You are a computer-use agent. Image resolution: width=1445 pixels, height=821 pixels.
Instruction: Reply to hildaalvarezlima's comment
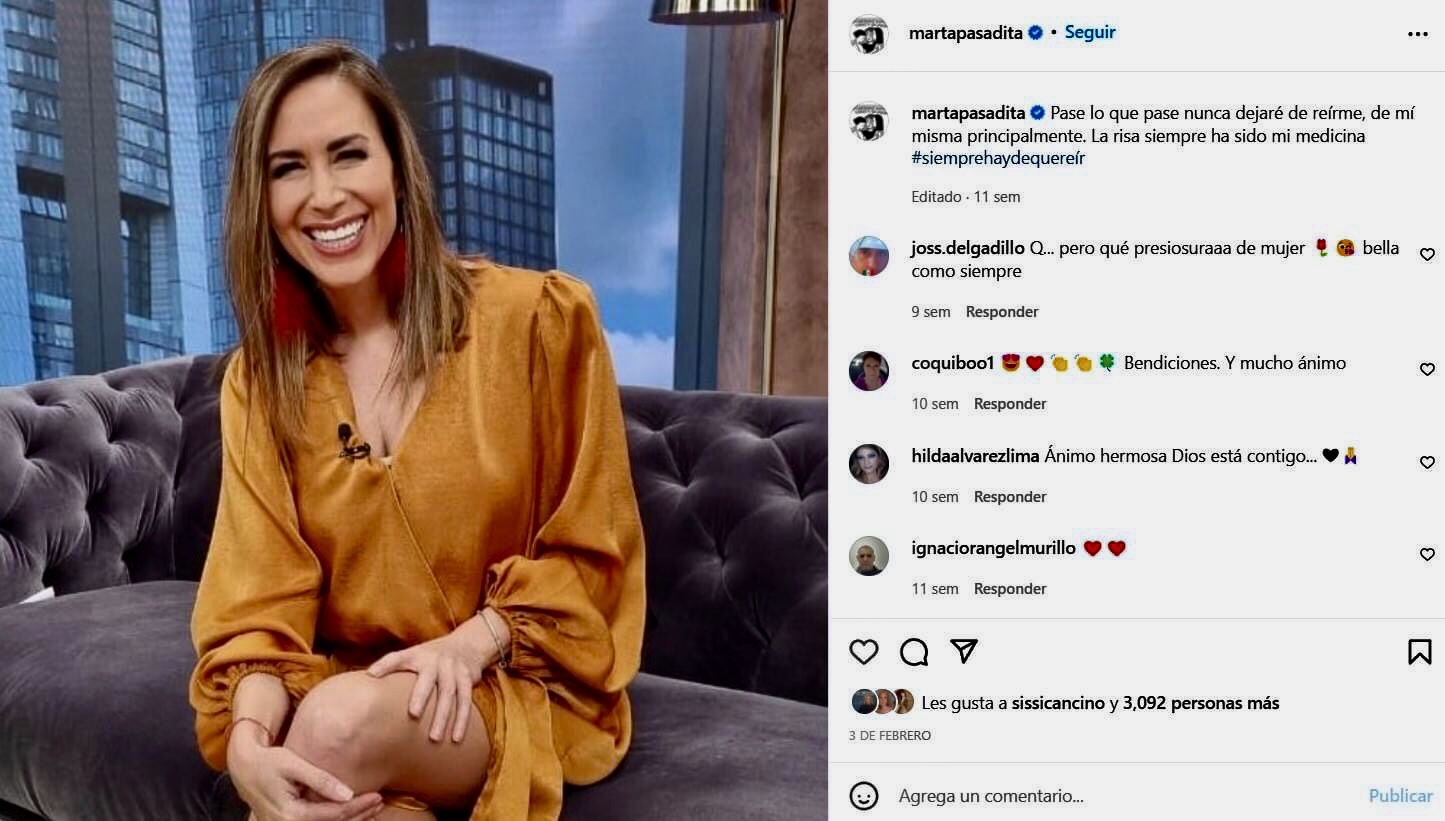[x=1010, y=497]
